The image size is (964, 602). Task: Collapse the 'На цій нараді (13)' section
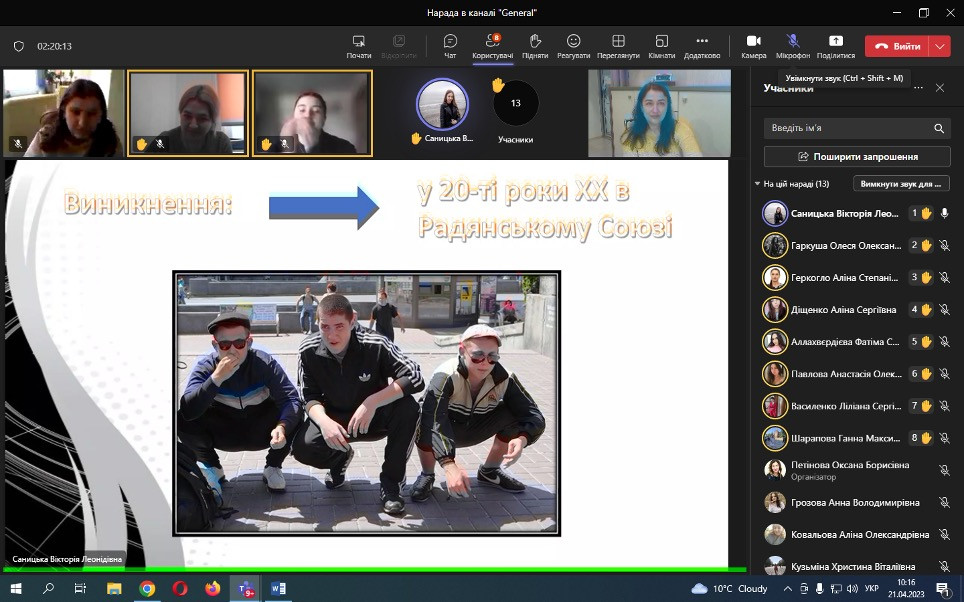[758, 184]
